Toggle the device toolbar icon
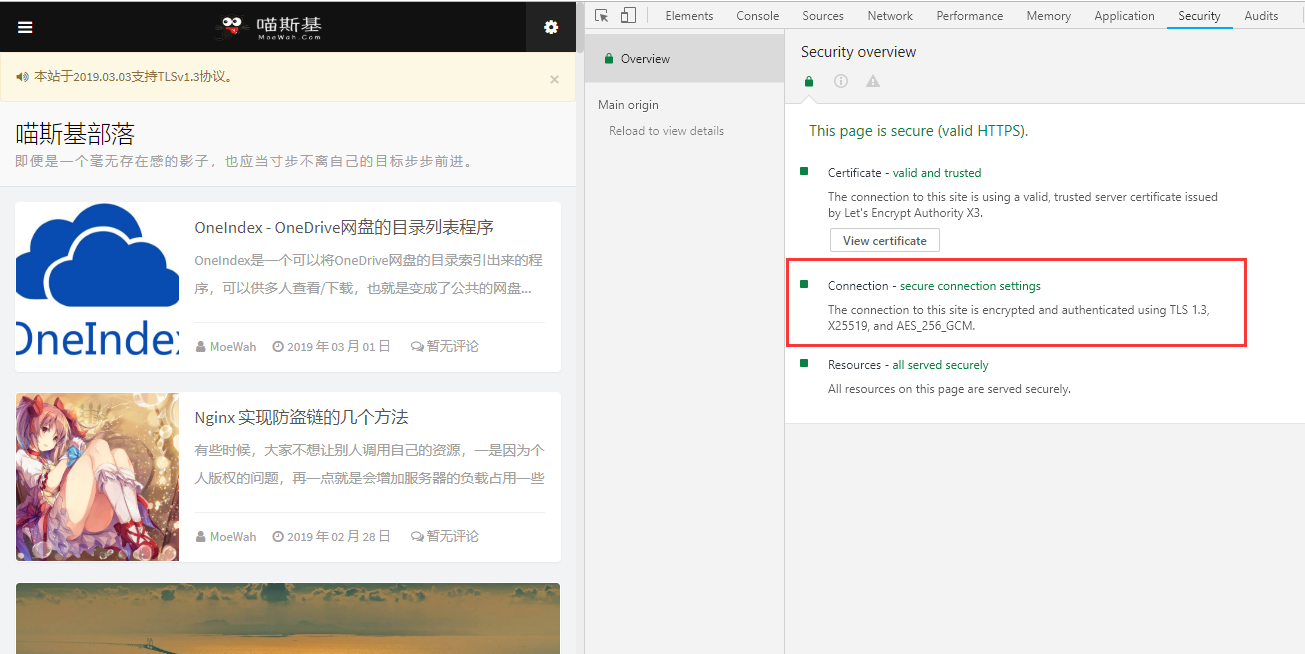 pyautogui.click(x=628, y=15)
